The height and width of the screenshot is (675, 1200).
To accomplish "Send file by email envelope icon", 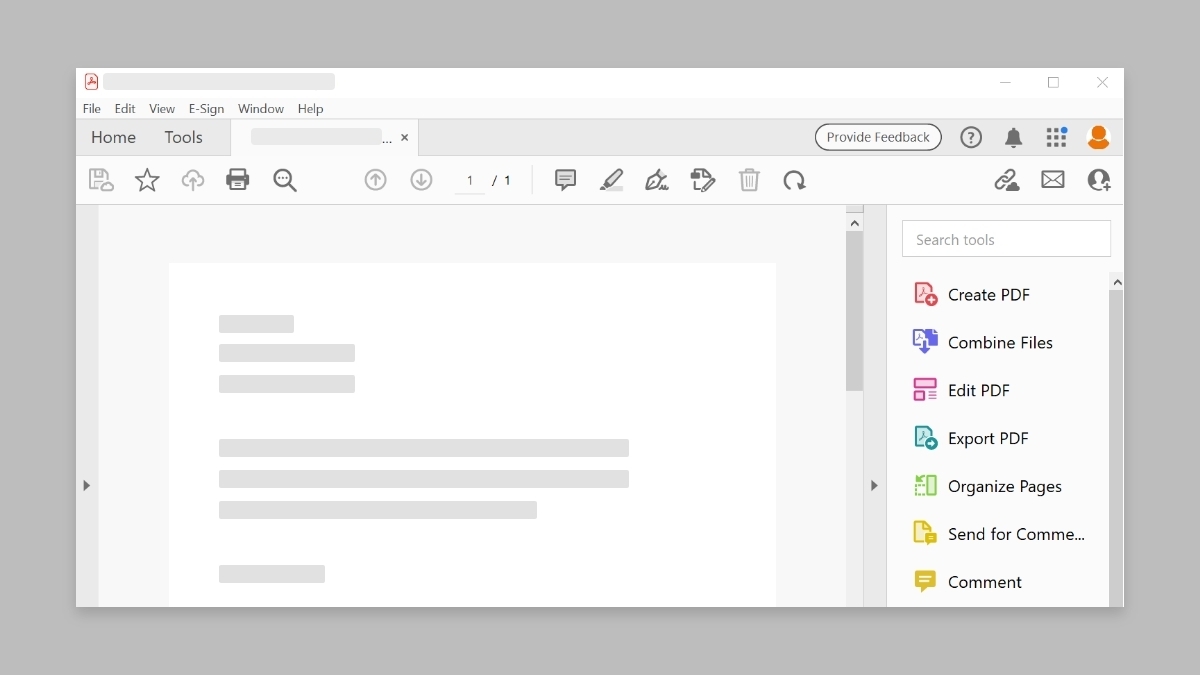I will pyautogui.click(x=1053, y=180).
